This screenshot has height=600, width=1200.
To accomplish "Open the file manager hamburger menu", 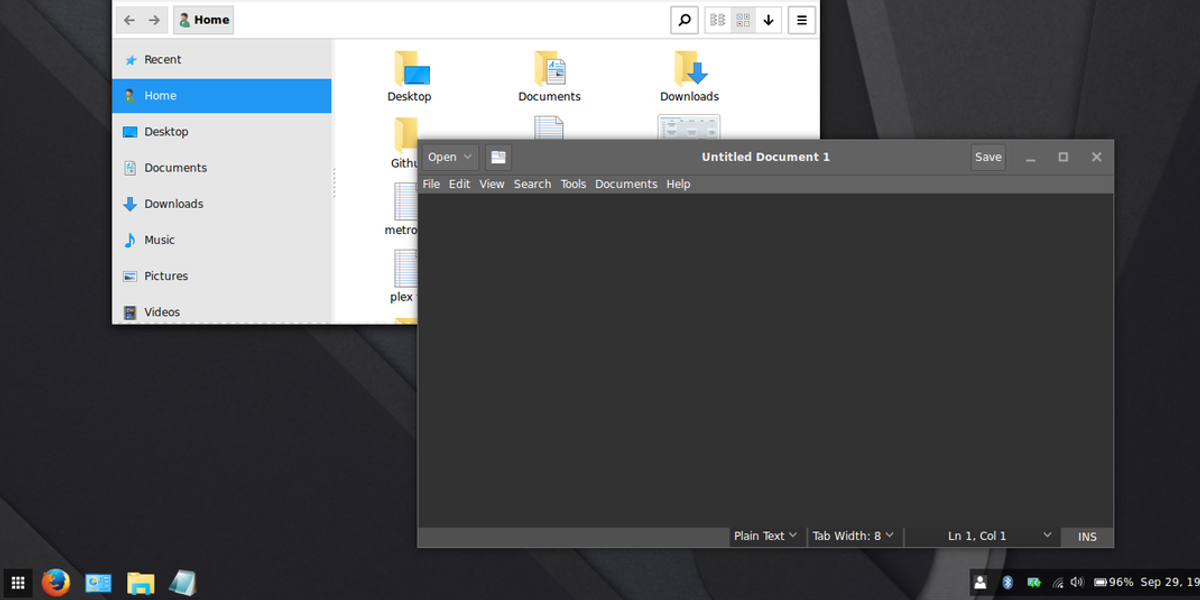I will [801, 20].
